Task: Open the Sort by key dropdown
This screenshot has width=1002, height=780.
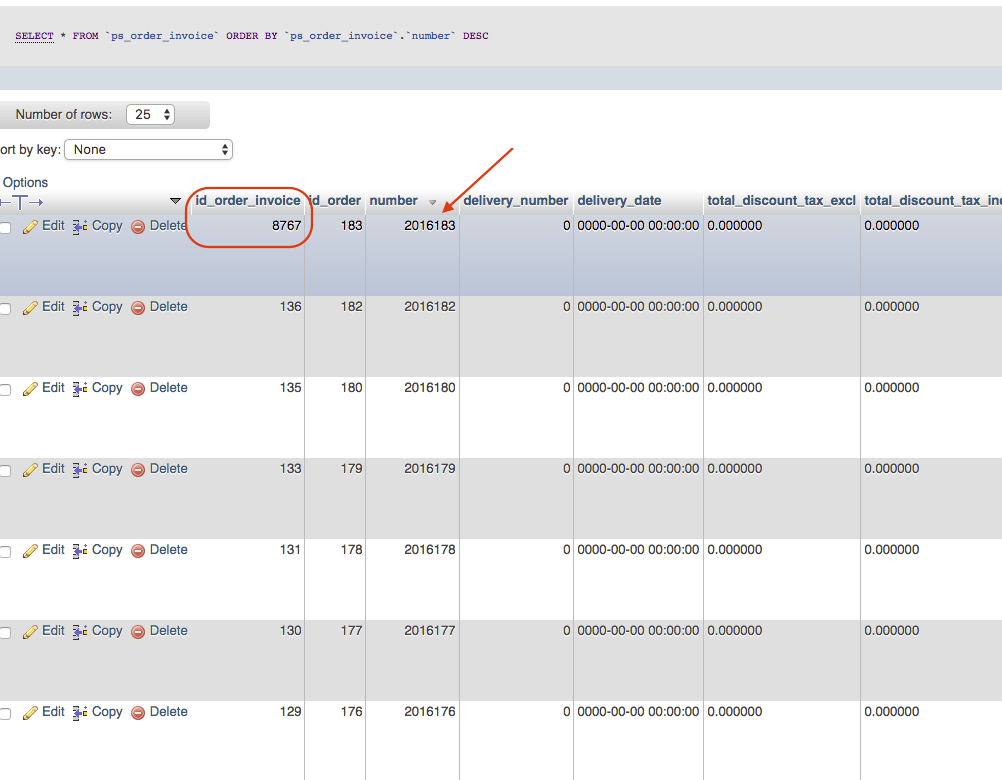Action: click(x=148, y=150)
